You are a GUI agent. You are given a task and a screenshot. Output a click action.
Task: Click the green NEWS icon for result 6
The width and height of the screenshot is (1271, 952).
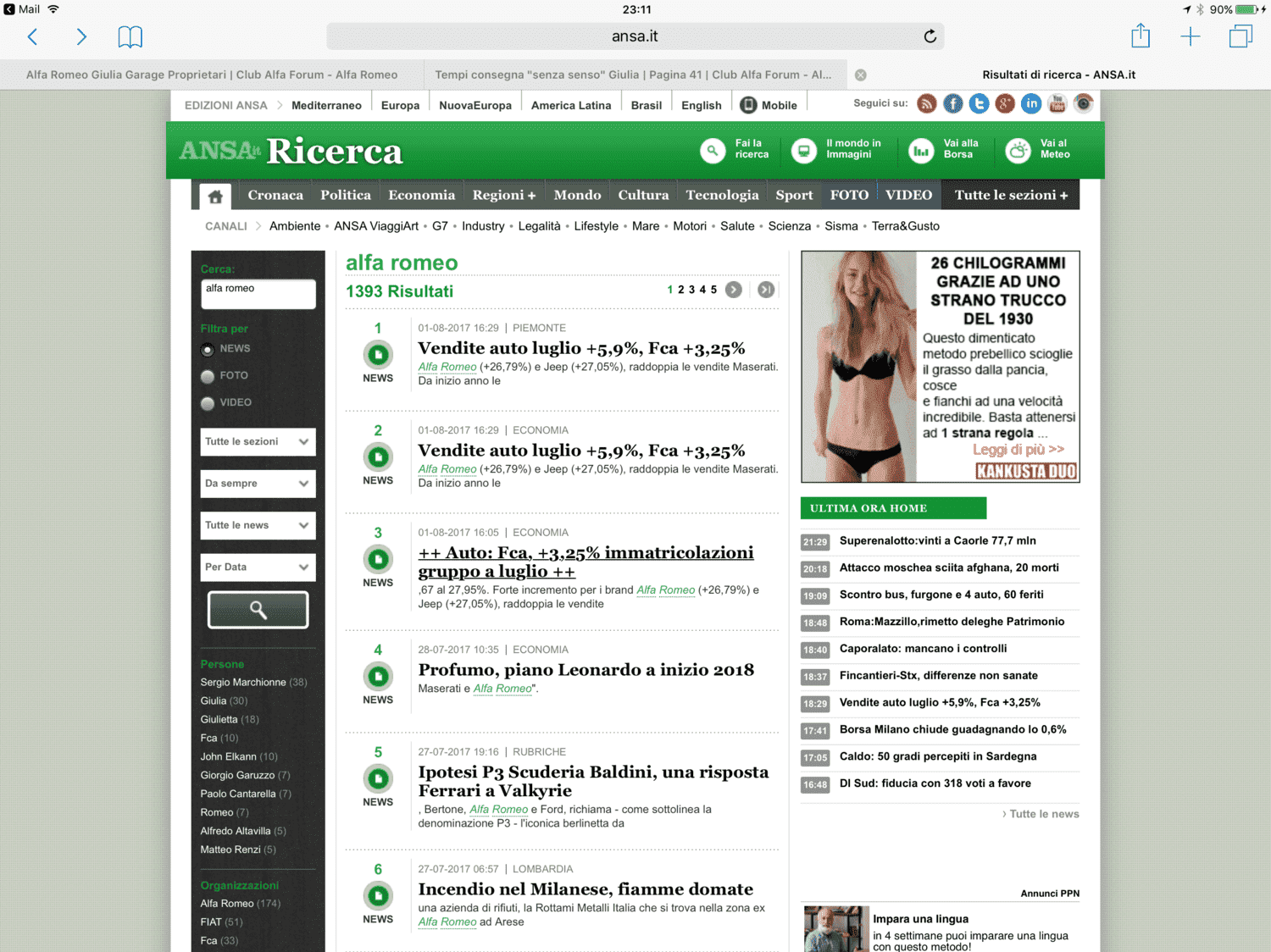pyautogui.click(x=378, y=895)
